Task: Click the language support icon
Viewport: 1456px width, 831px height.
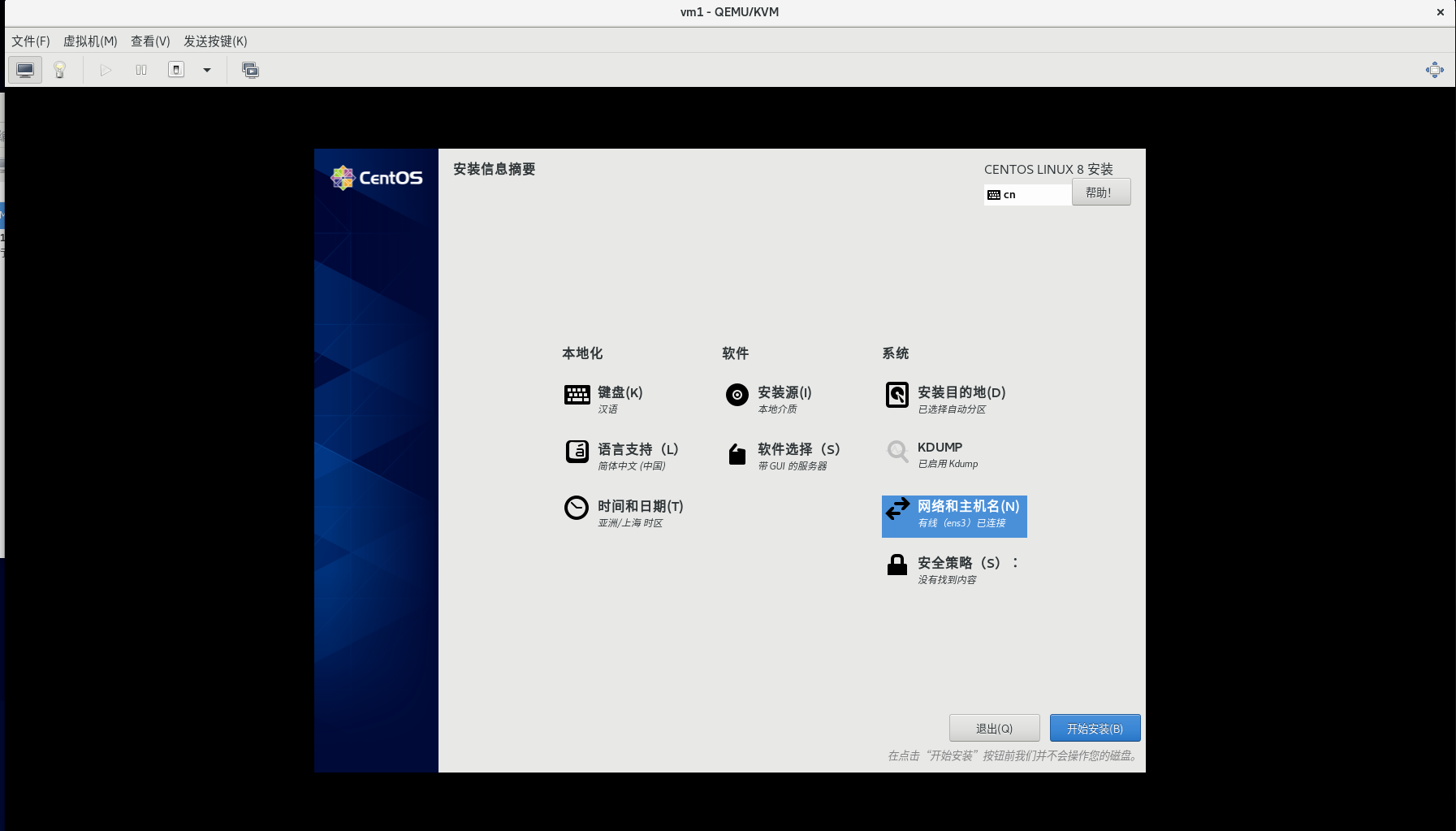Action: coord(577,451)
